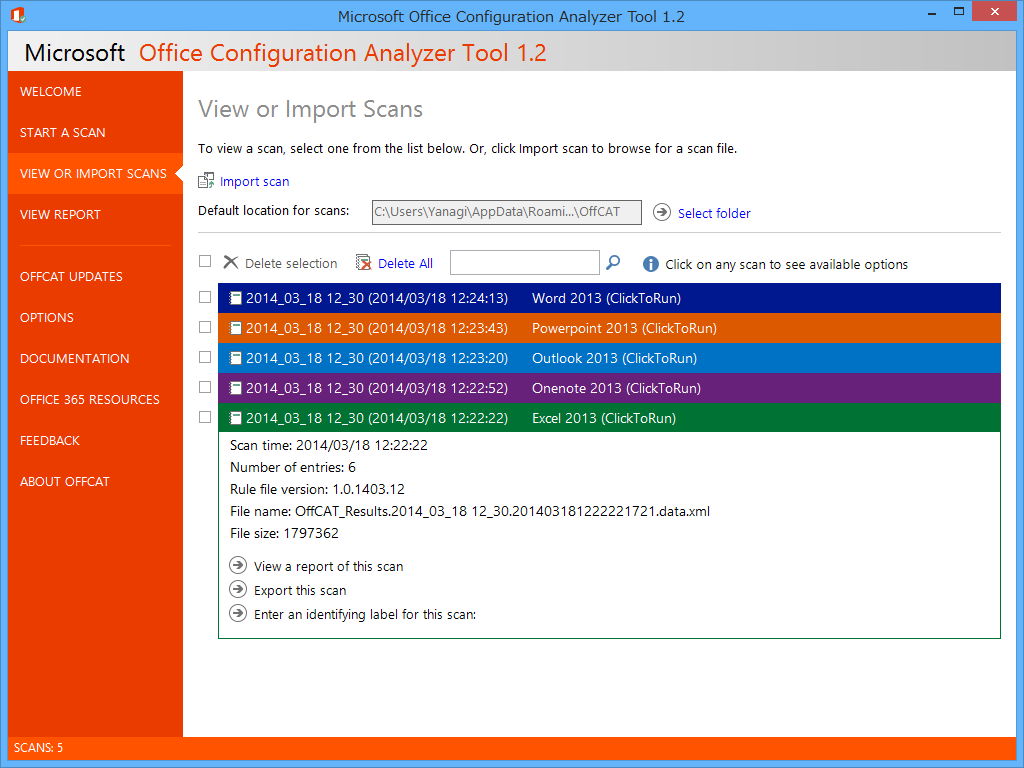The height and width of the screenshot is (768, 1024).
Task: Go to the WELCOME page
Action: [51, 91]
